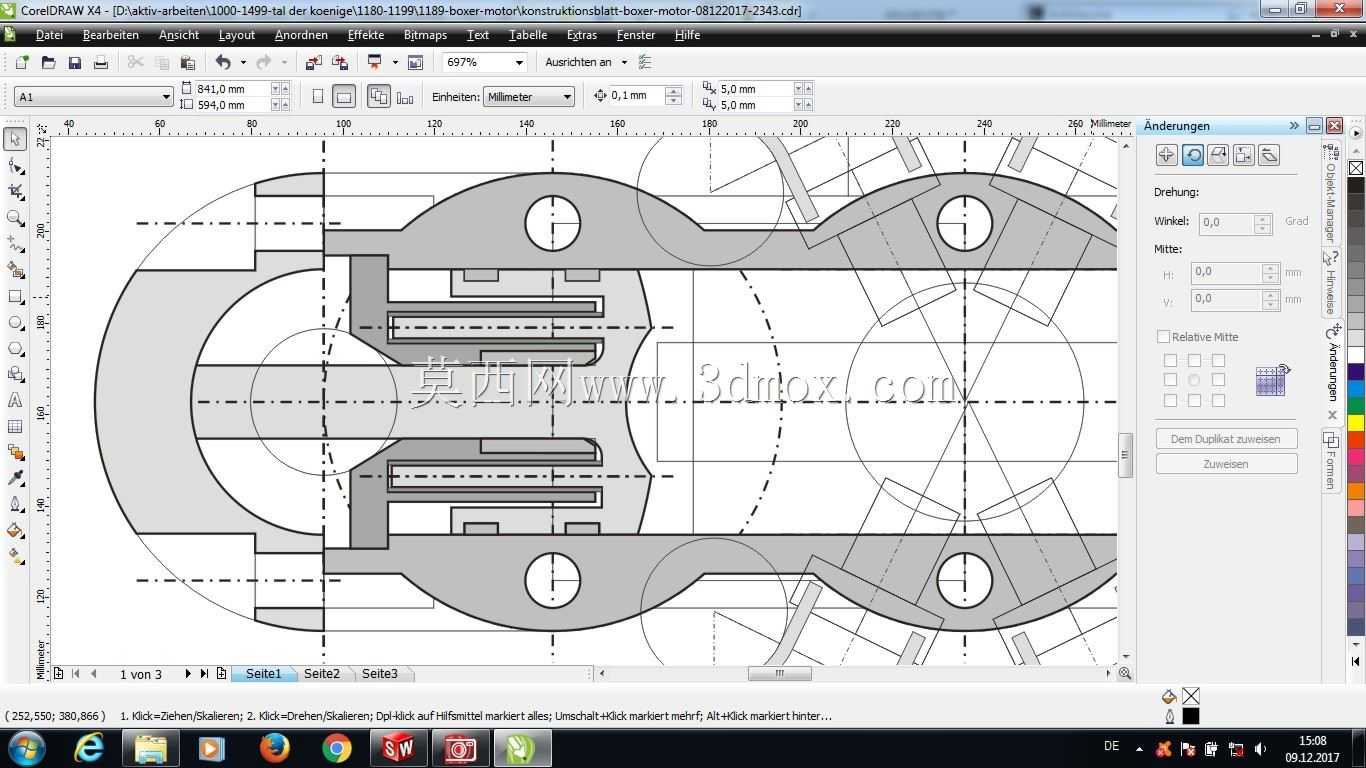
Task: Switch to the Seite3 page tab
Action: [x=380, y=674]
